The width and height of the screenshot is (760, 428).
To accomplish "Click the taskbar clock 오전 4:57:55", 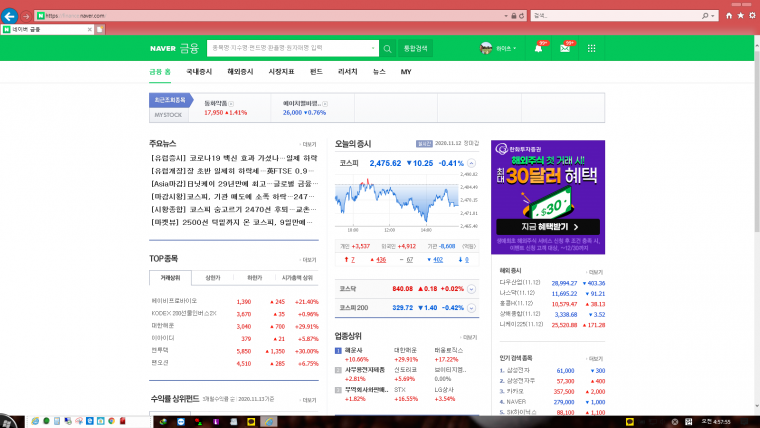I will click(716, 422).
